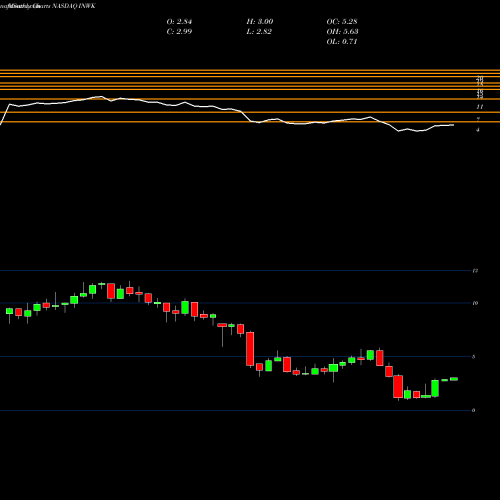
Task: Click the 4 label on indicator axis
Action: pos(478,130)
